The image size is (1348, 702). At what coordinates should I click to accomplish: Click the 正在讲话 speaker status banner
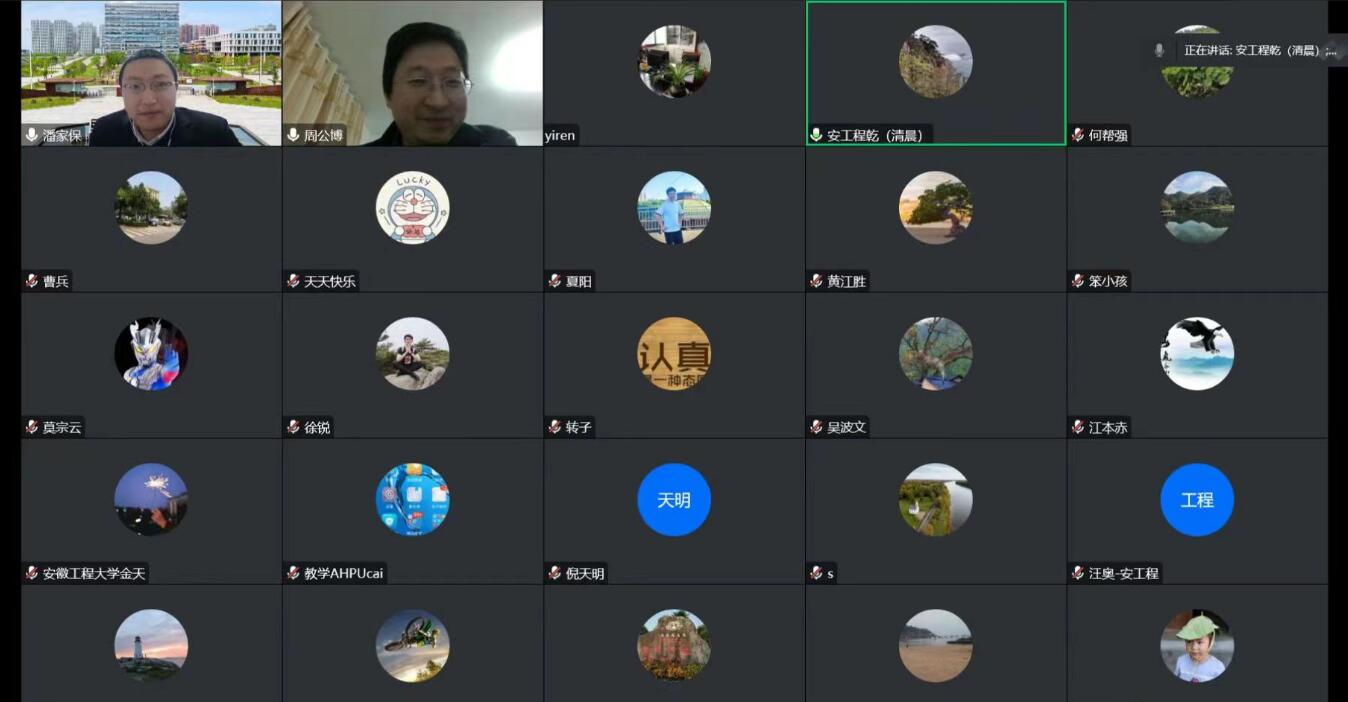1258,50
